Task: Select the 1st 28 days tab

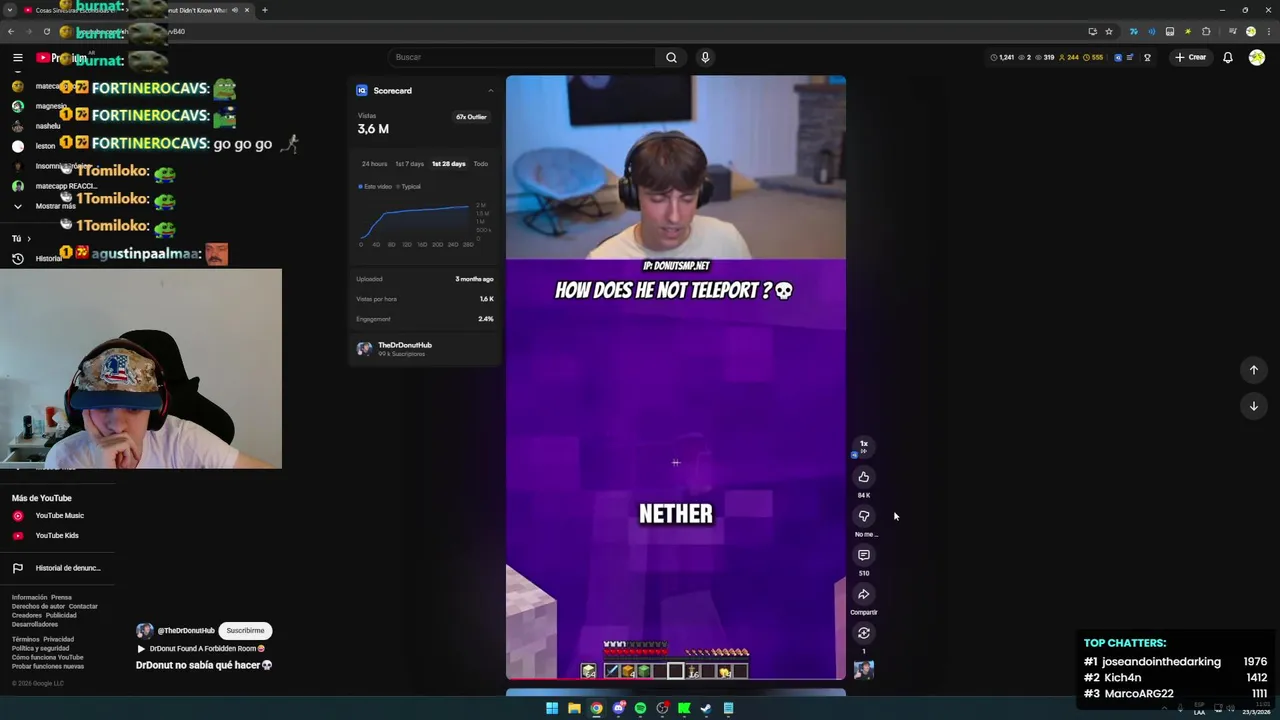Action: (x=448, y=164)
